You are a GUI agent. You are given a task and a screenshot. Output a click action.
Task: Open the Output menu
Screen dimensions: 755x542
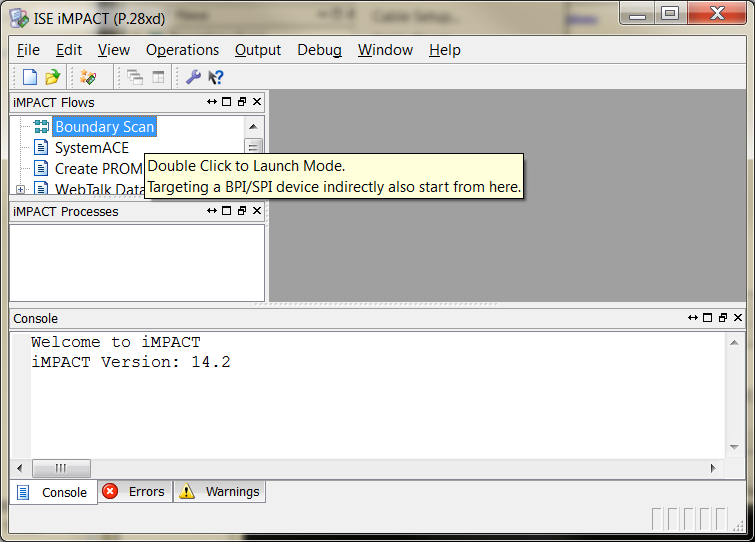point(258,50)
